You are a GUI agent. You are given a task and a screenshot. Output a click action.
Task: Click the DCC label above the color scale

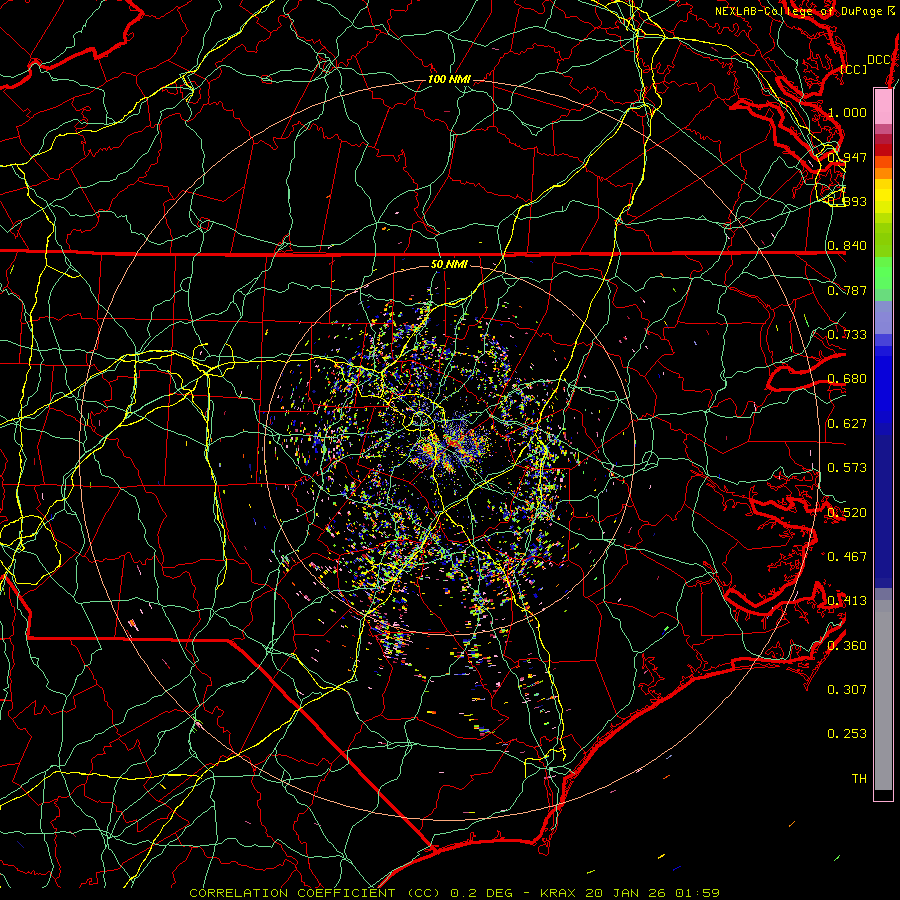(879, 60)
